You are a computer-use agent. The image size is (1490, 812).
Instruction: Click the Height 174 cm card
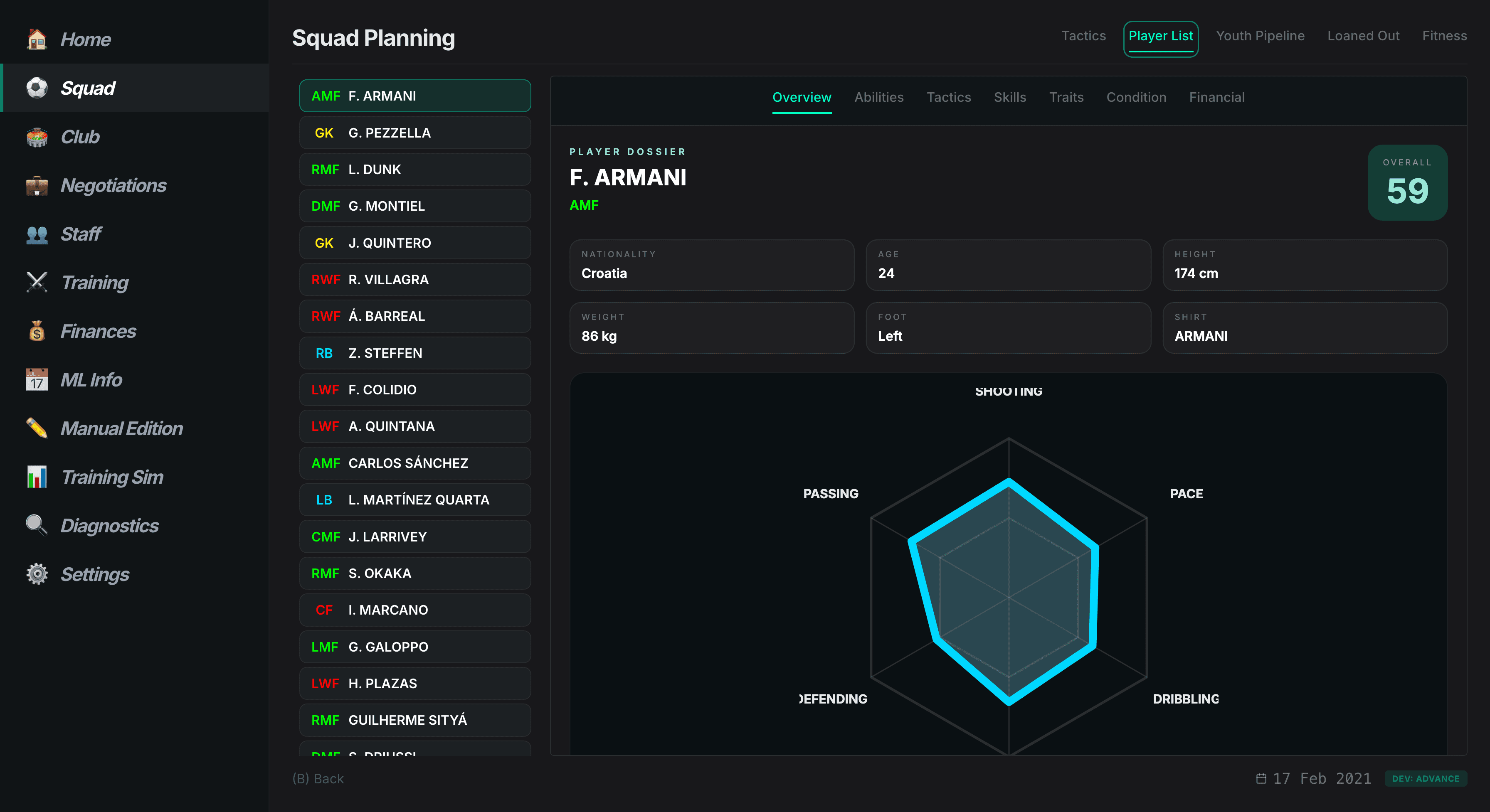click(1305, 265)
